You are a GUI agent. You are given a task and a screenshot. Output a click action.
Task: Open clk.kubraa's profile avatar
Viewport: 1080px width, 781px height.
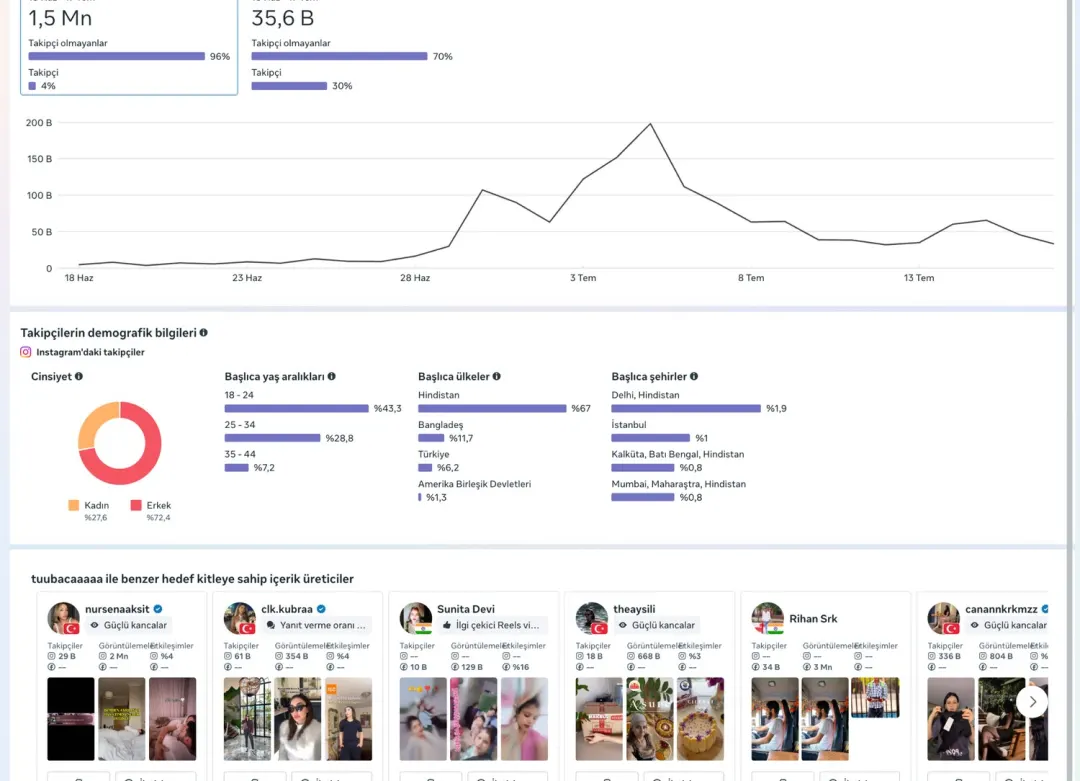point(240,618)
